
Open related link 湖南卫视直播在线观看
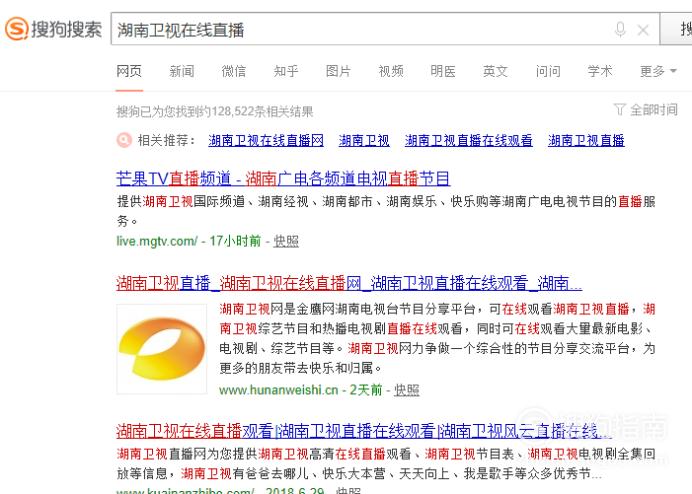[x=469, y=140]
